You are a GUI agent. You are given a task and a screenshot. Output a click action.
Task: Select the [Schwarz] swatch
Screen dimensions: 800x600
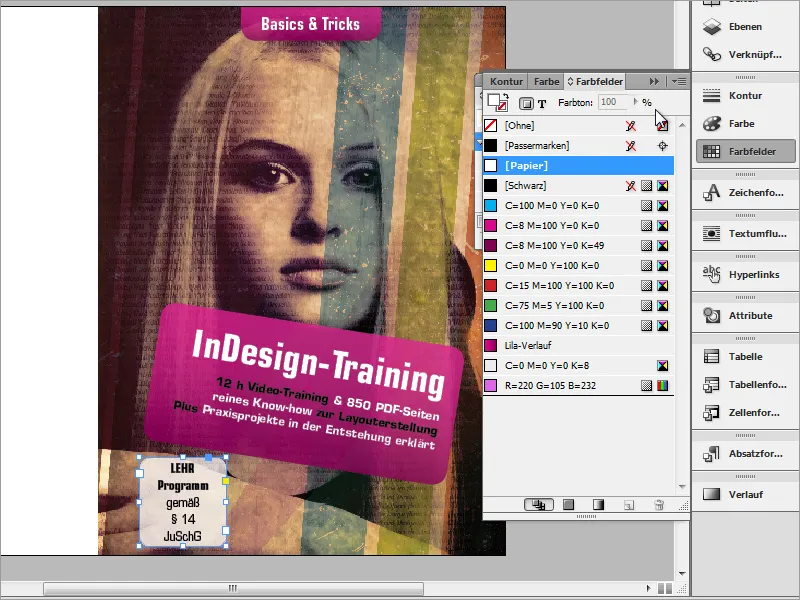pyautogui.click(x=578, y=186)
